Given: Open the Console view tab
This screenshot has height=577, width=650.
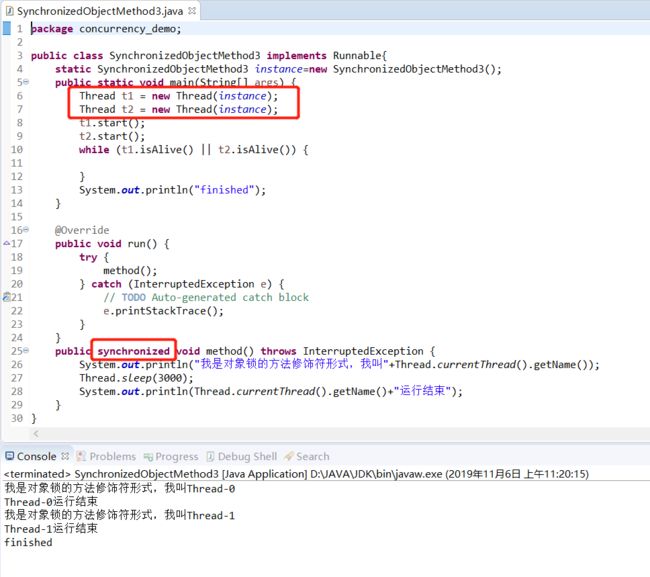Looking at the screenshot, I should coord(36,456).
